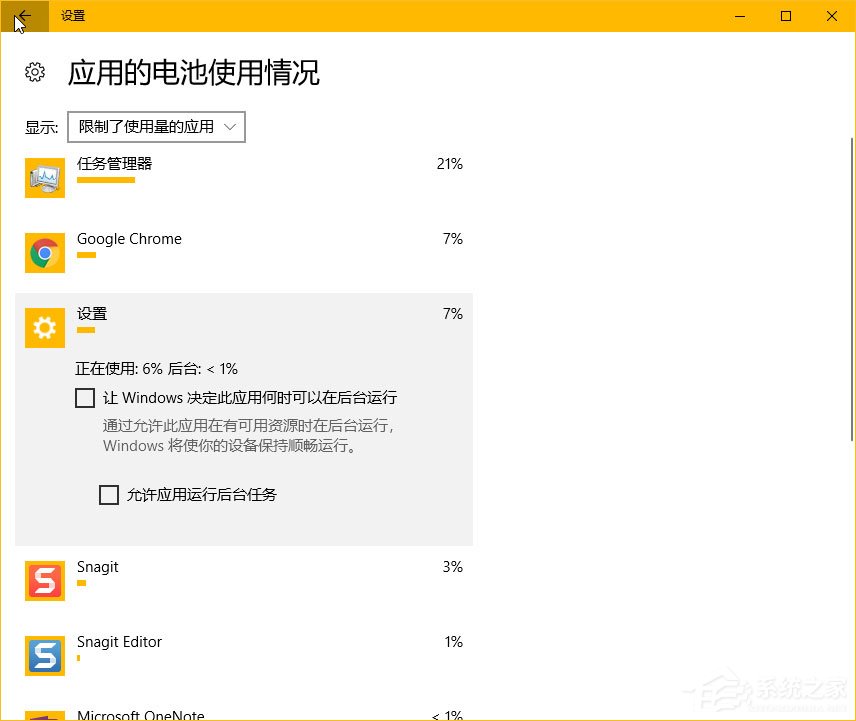Click the Snagit app icon
The image size is (856, 721).
point(44,580)
